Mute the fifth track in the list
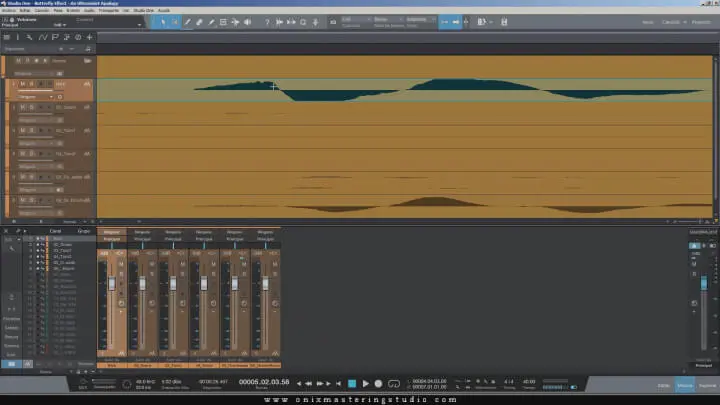The image size is (720, 405). point(22,154)
